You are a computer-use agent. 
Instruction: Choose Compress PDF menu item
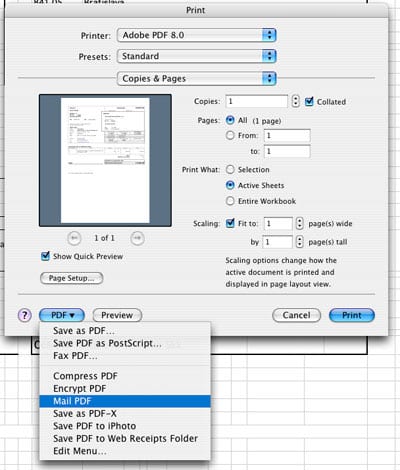[125, 376]
